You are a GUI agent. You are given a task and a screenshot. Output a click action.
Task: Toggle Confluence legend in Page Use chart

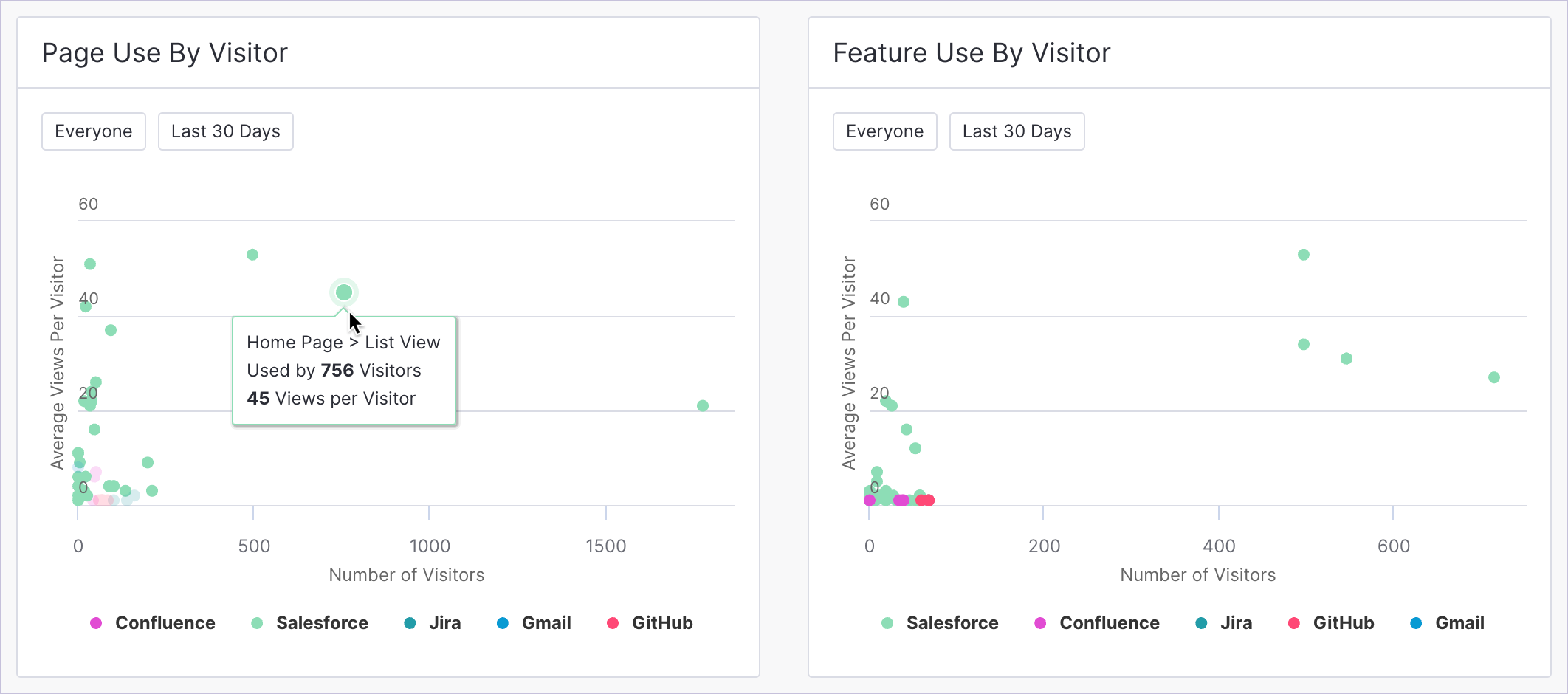pyautogui.click(x=153, y=623)
